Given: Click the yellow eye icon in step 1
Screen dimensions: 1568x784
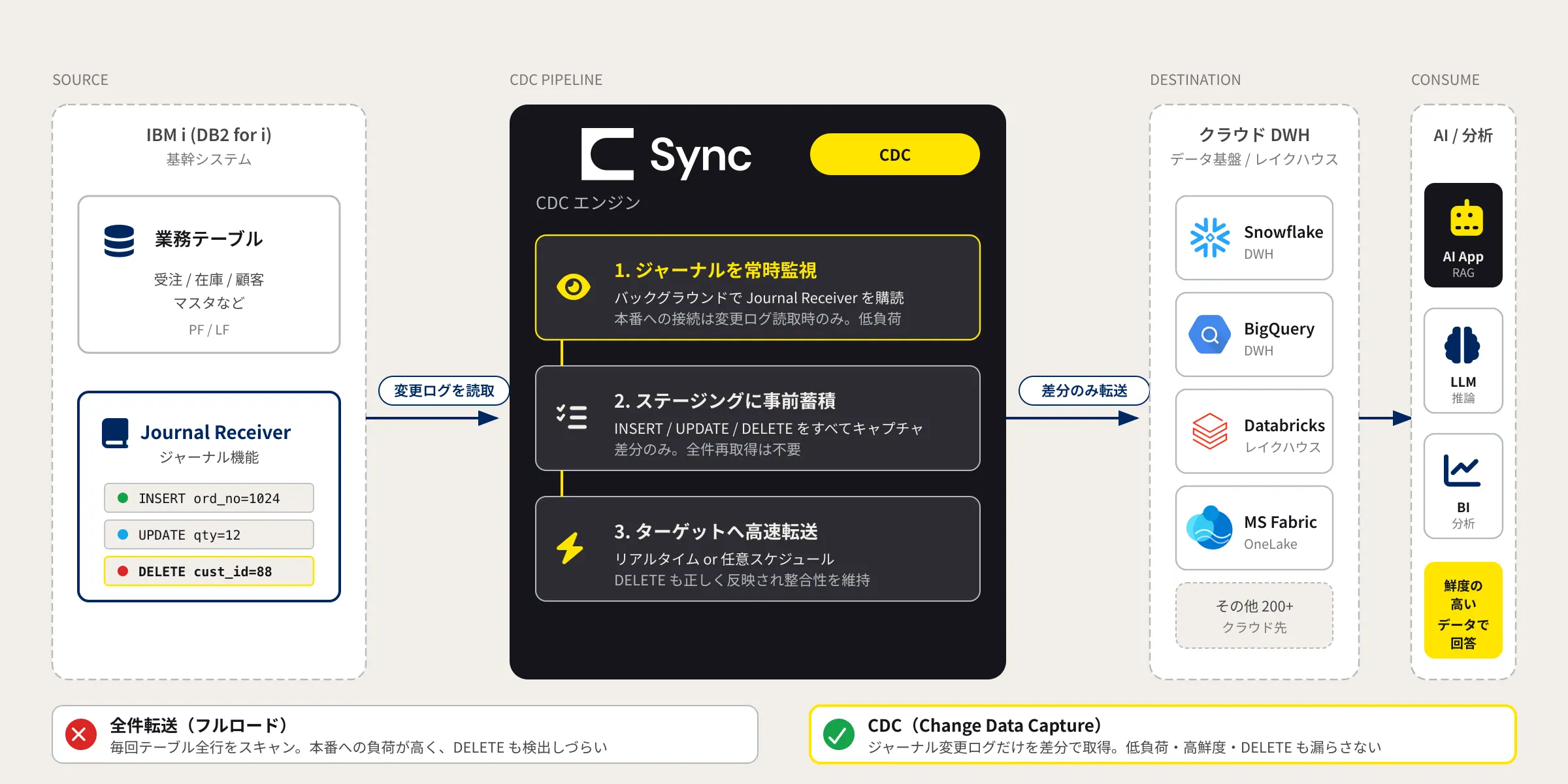Looking at the screenshot, I should pyautogui.click(x=574, y=287).
